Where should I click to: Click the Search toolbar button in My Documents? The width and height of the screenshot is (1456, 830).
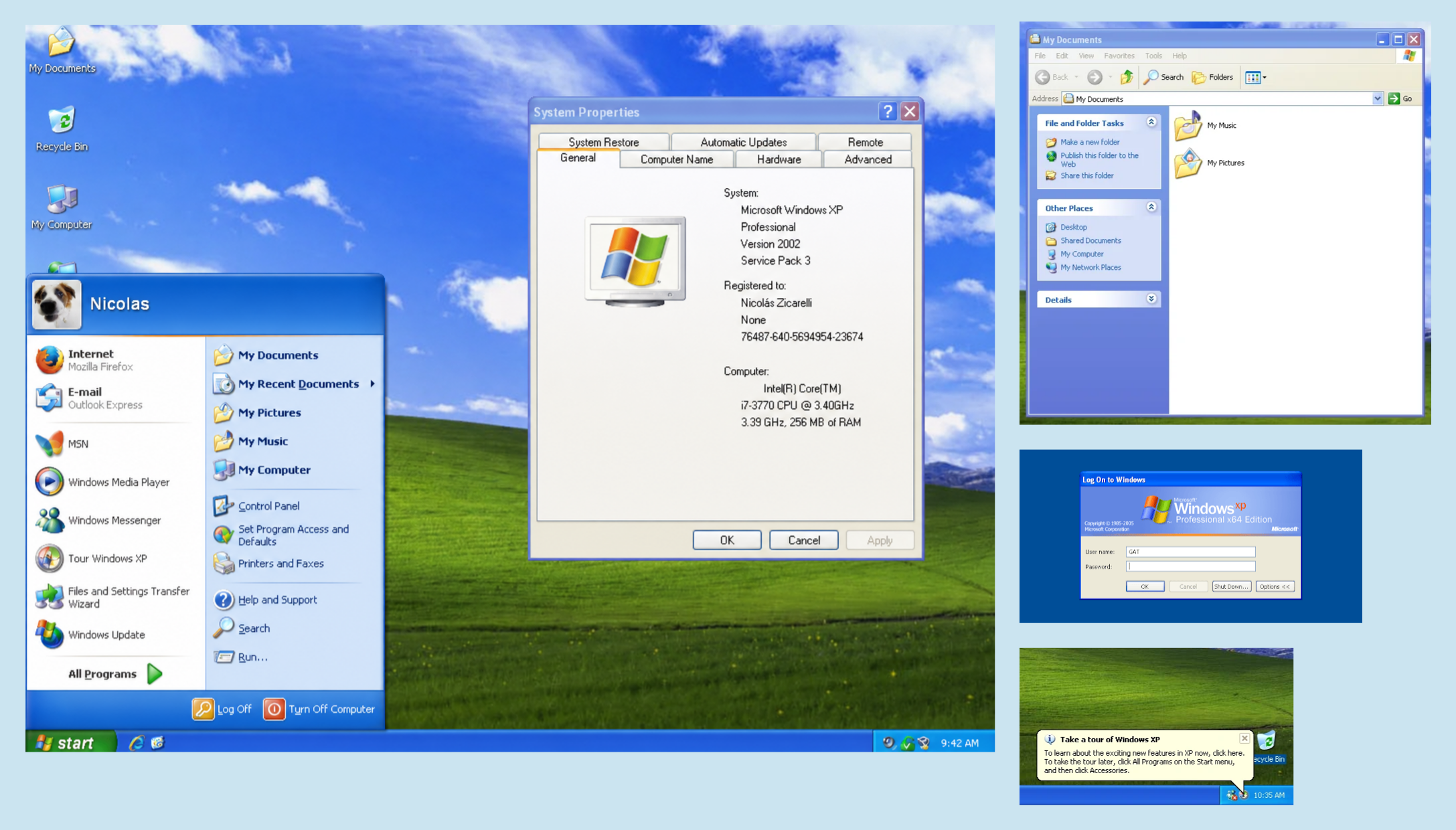tap(1163, 77)
